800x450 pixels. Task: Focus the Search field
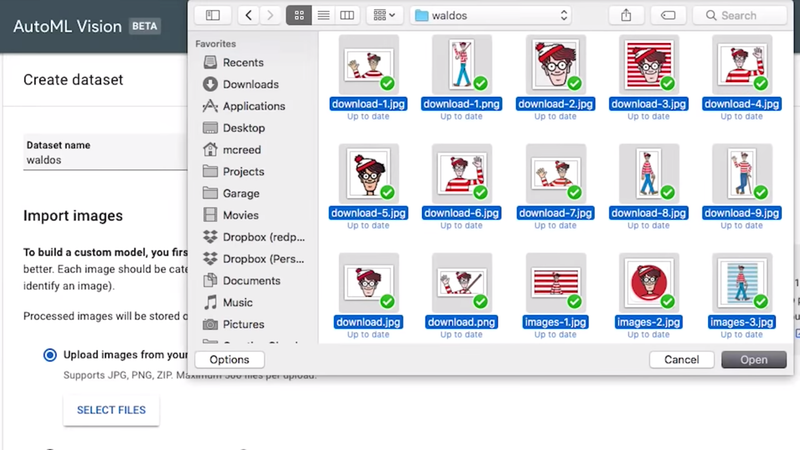pyautogui.click(x=740, y=15)
